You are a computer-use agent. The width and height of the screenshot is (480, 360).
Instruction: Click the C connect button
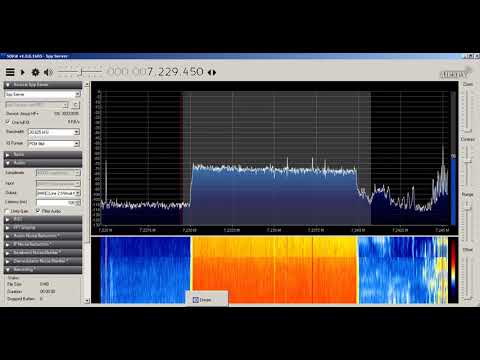tap(76, 105)
